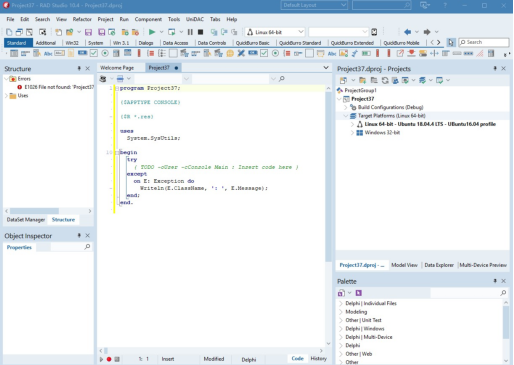Click the component palette Search field

click(484, 42)
